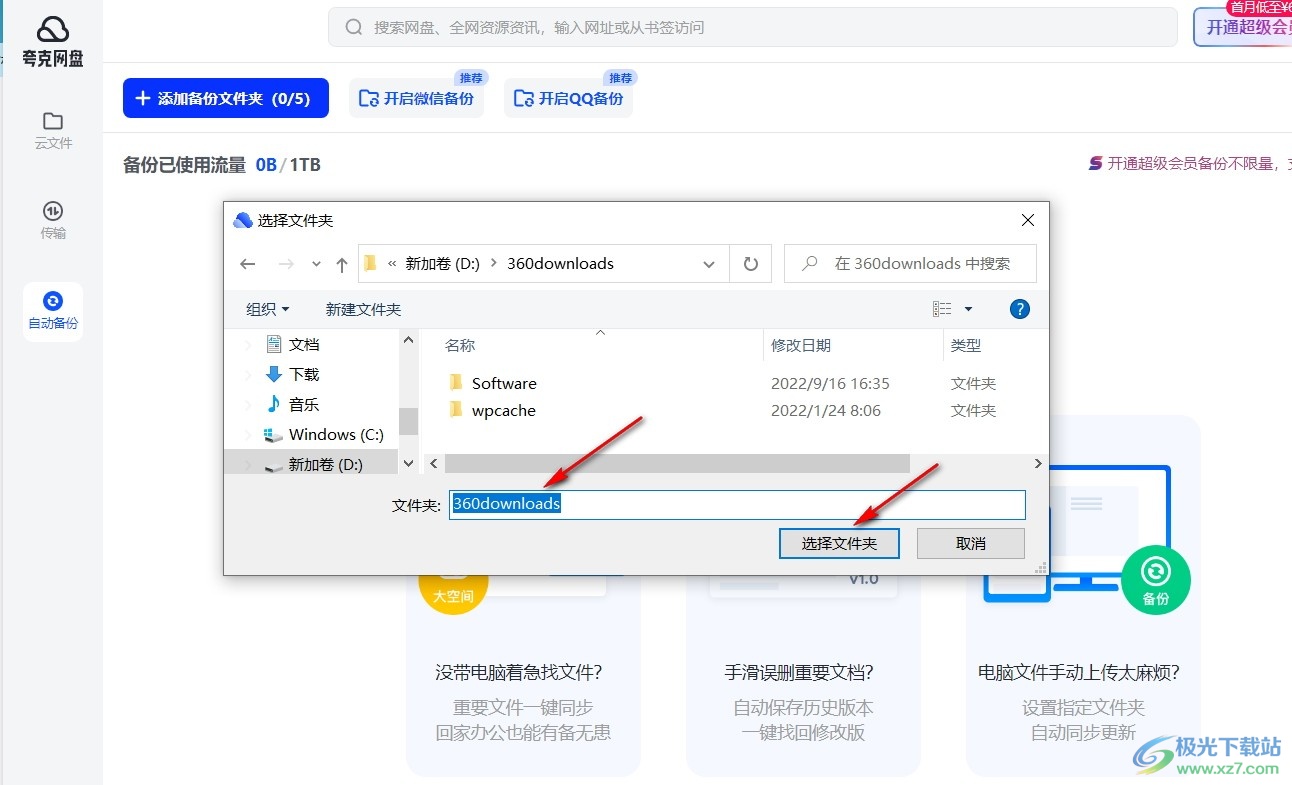Click the Software folder icon
The image size is (1292, 785).
coord(456,382)
